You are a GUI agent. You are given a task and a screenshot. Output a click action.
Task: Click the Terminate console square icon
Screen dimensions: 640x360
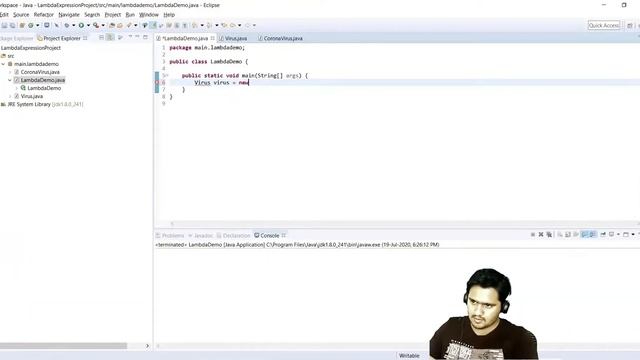[533, 234]
